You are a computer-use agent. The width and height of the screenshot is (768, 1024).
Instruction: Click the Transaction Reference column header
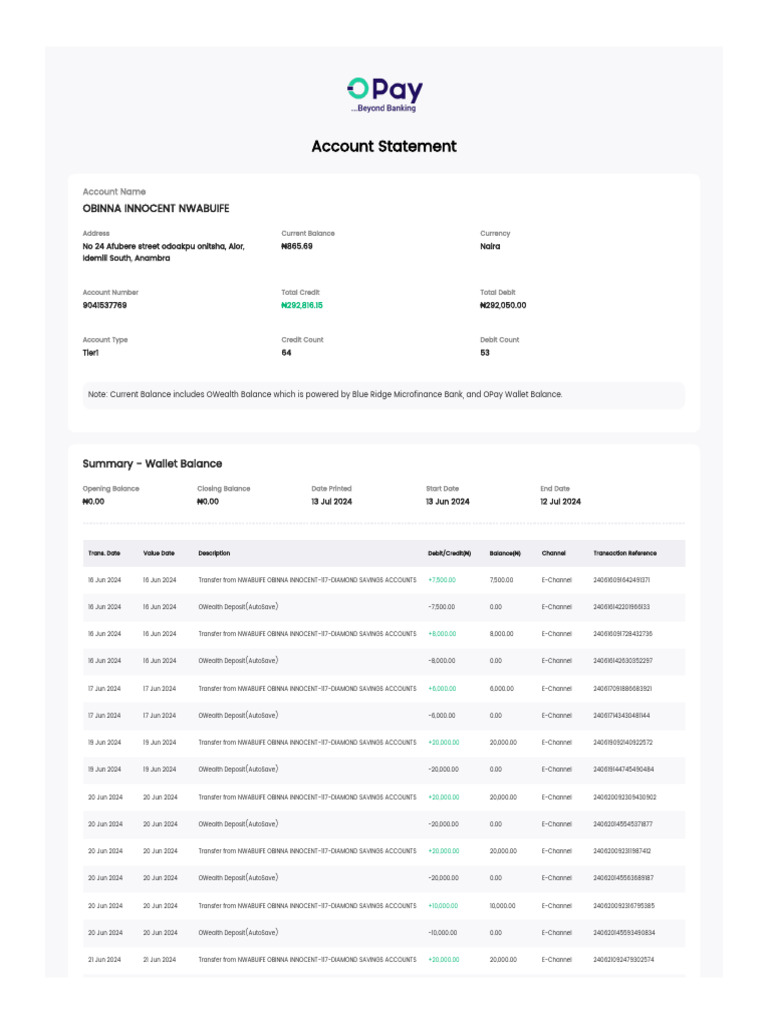coord(625,553)
